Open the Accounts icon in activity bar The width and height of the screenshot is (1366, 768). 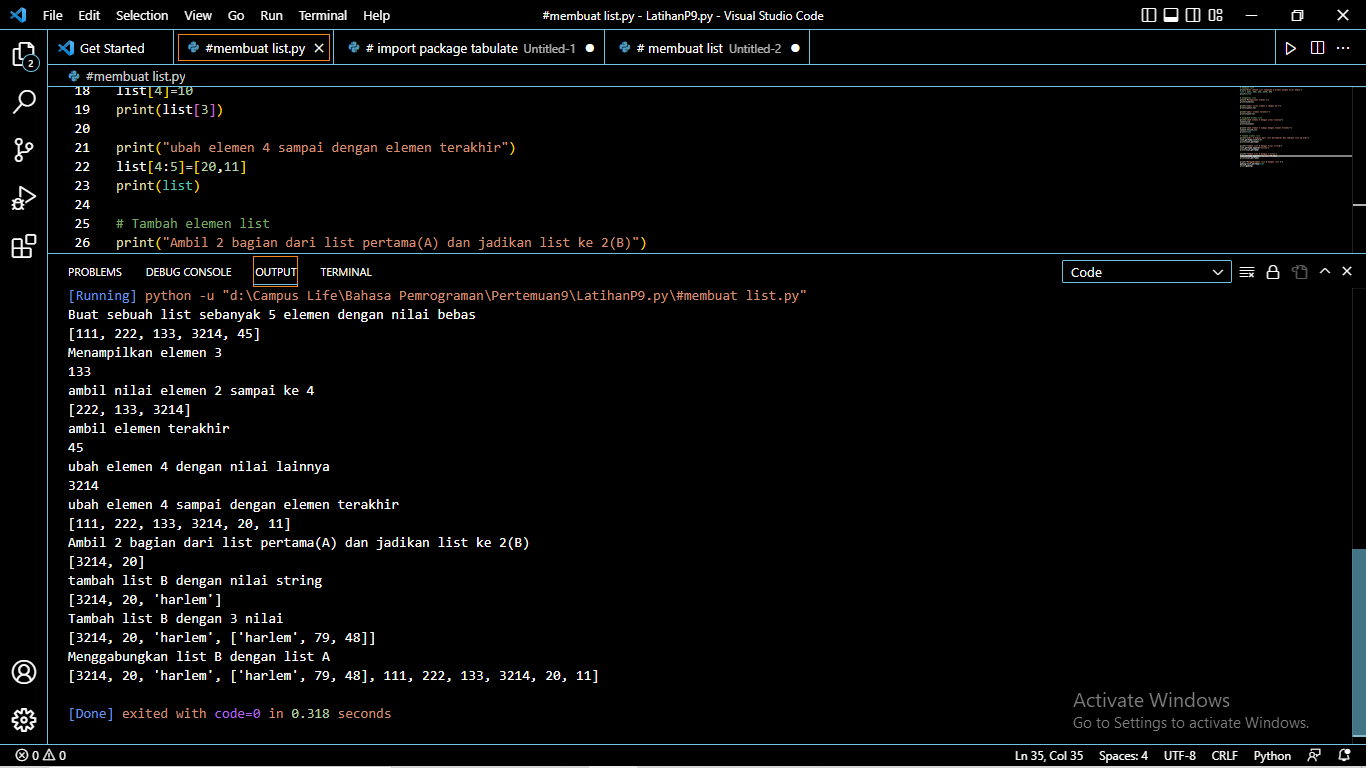[24, 672]
